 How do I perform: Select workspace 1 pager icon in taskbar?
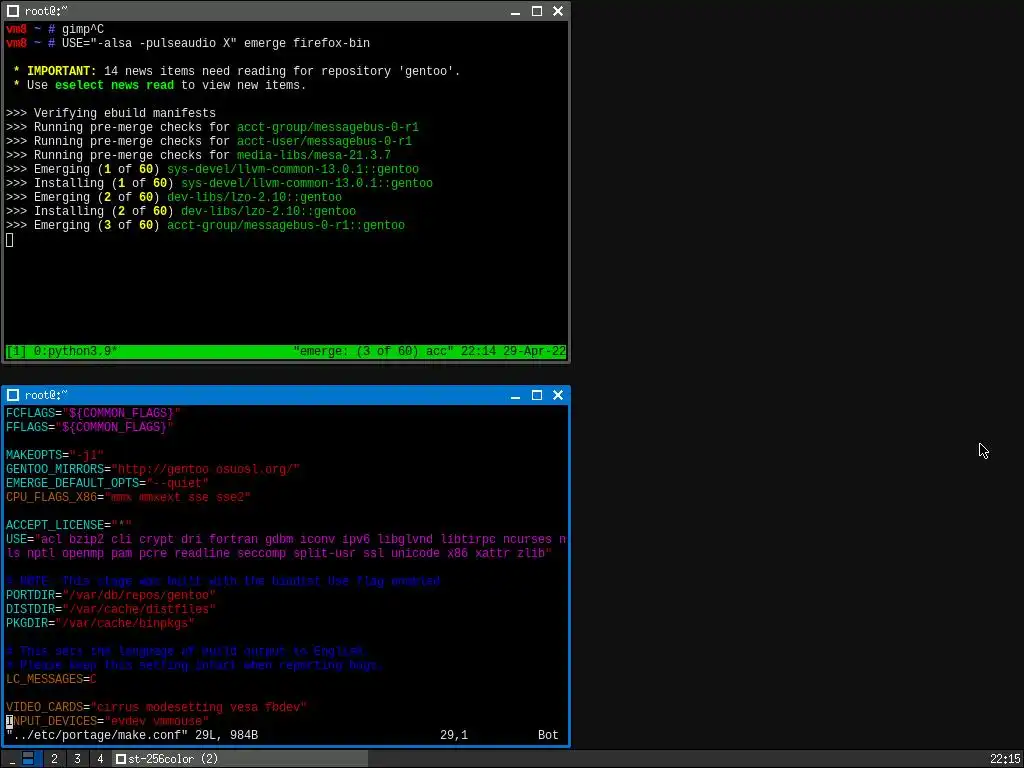click(x=28, y=759)
